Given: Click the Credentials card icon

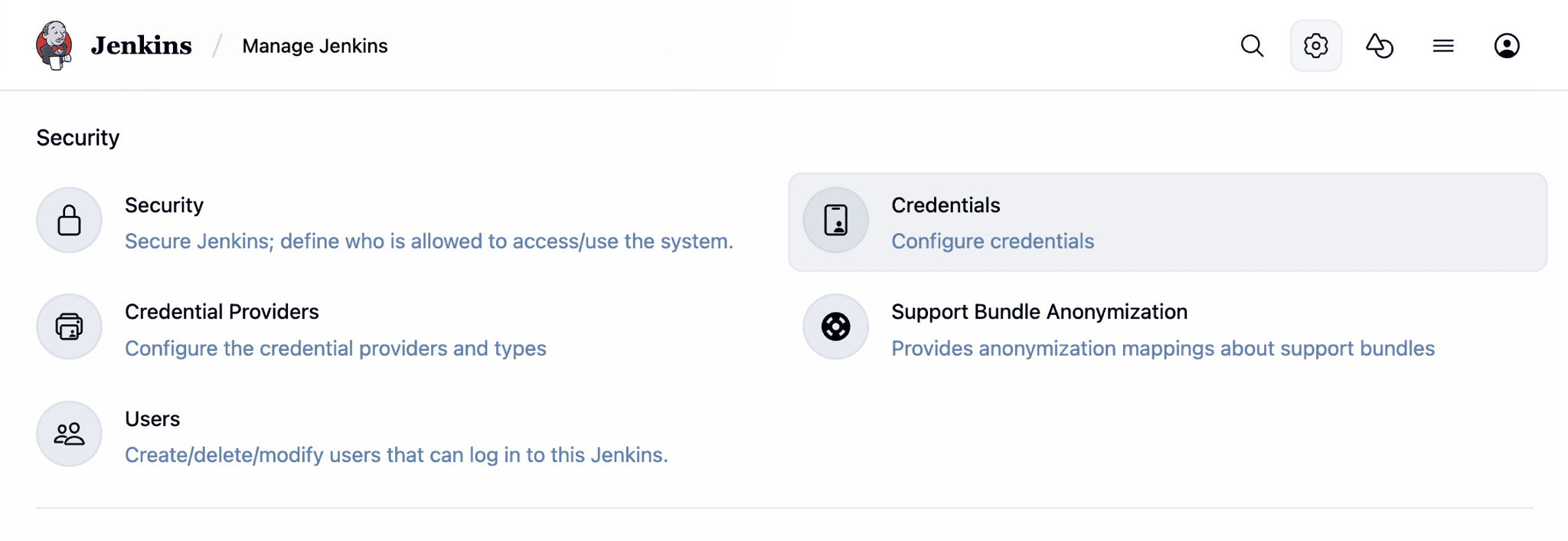Looking at the screenshot, I should coord(835,220).
